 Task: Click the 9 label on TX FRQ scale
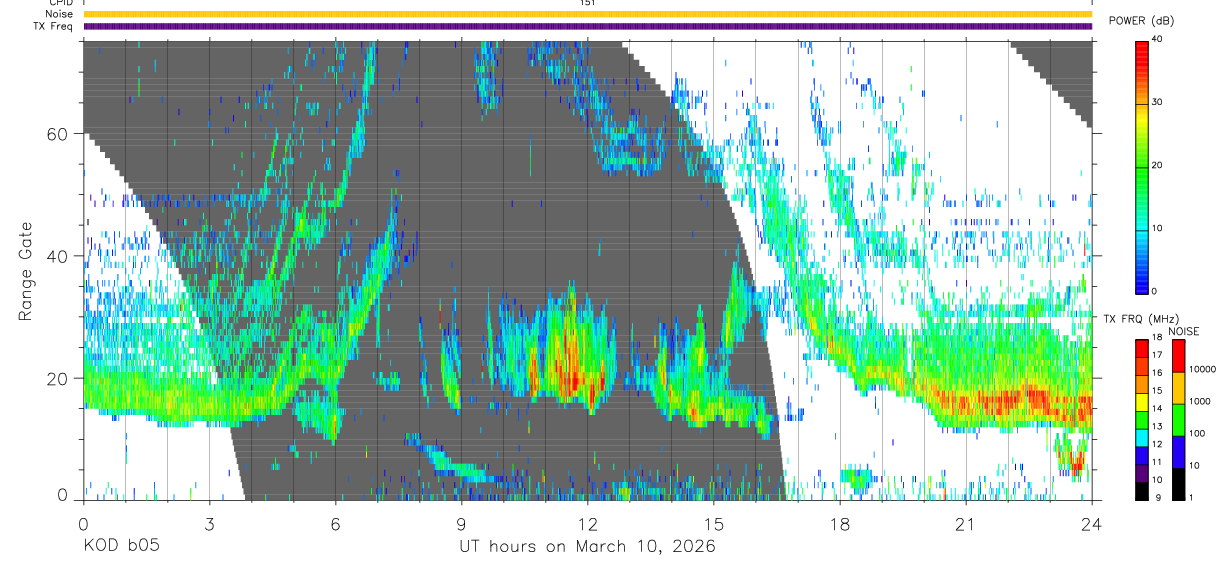pos(1158,497)
